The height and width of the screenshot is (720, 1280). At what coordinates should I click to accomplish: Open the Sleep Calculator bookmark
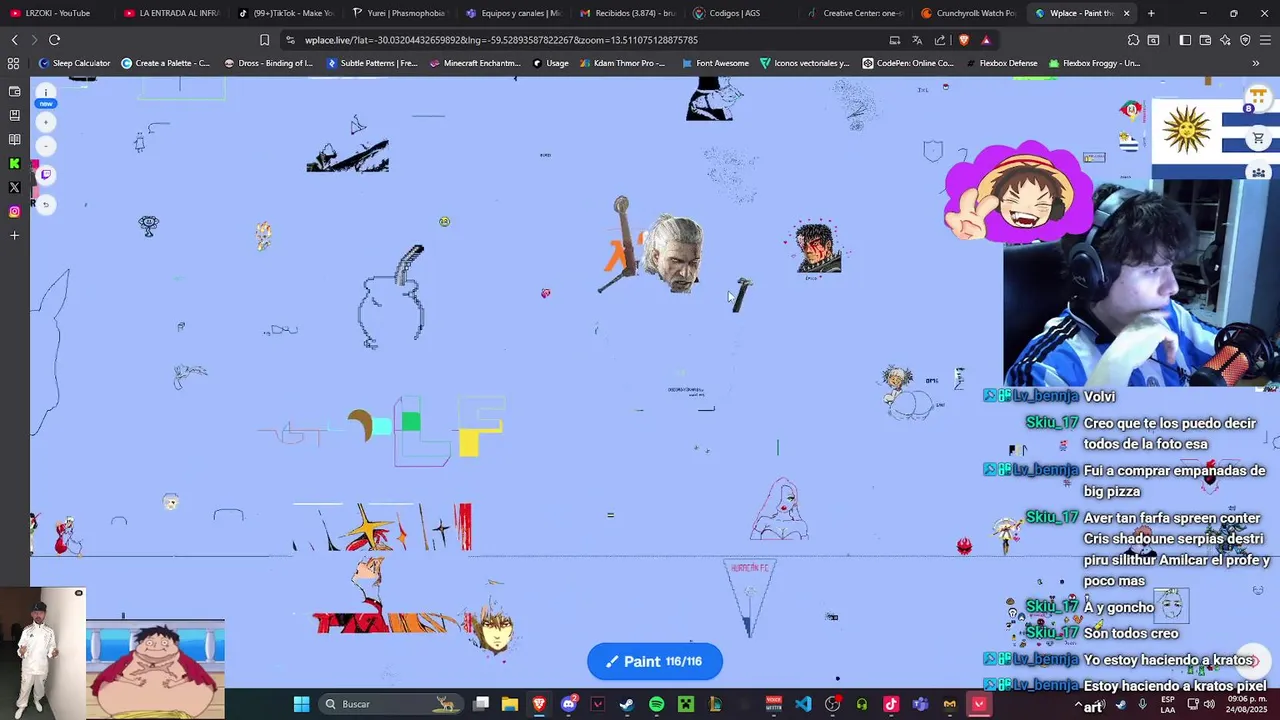tap(75, 63)
